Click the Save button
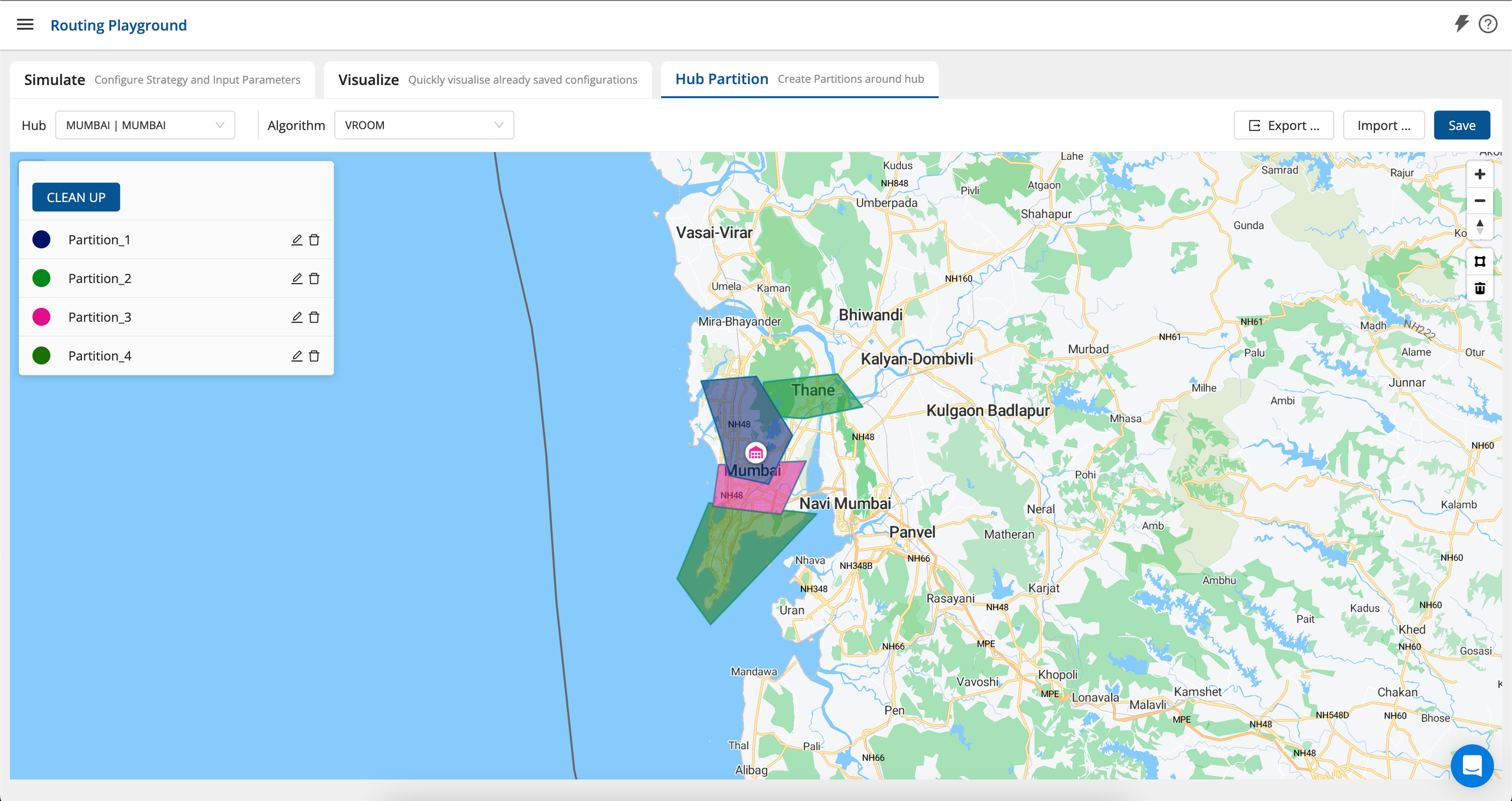Viewport: 1512px width, 801px height. [x=1461, y=125]
